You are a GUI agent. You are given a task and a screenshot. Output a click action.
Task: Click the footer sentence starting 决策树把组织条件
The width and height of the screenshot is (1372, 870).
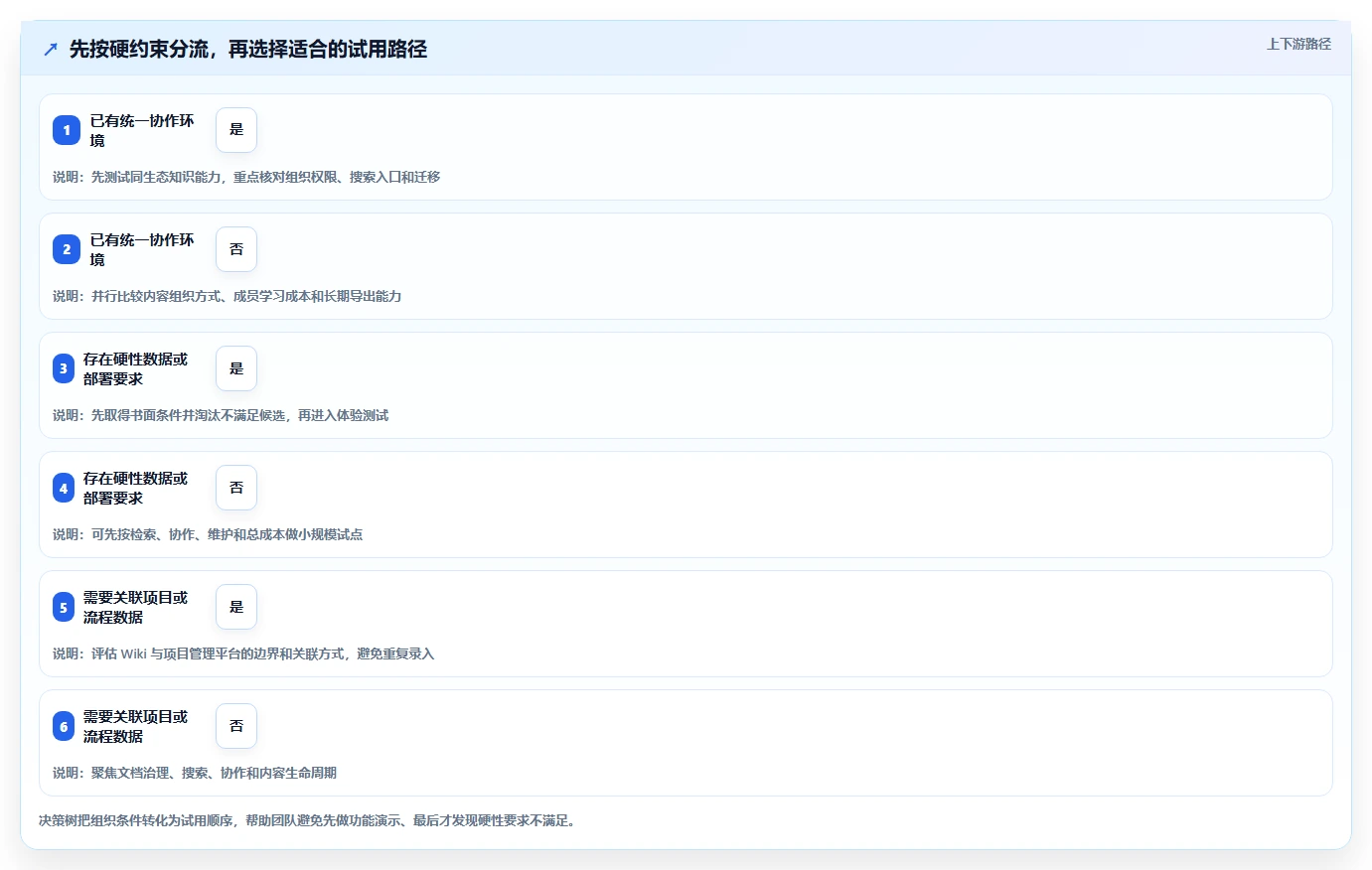click(309, 820)
